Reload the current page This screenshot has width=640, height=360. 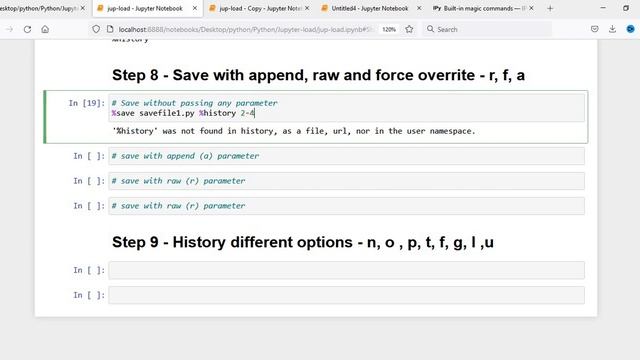click(27, 29)
